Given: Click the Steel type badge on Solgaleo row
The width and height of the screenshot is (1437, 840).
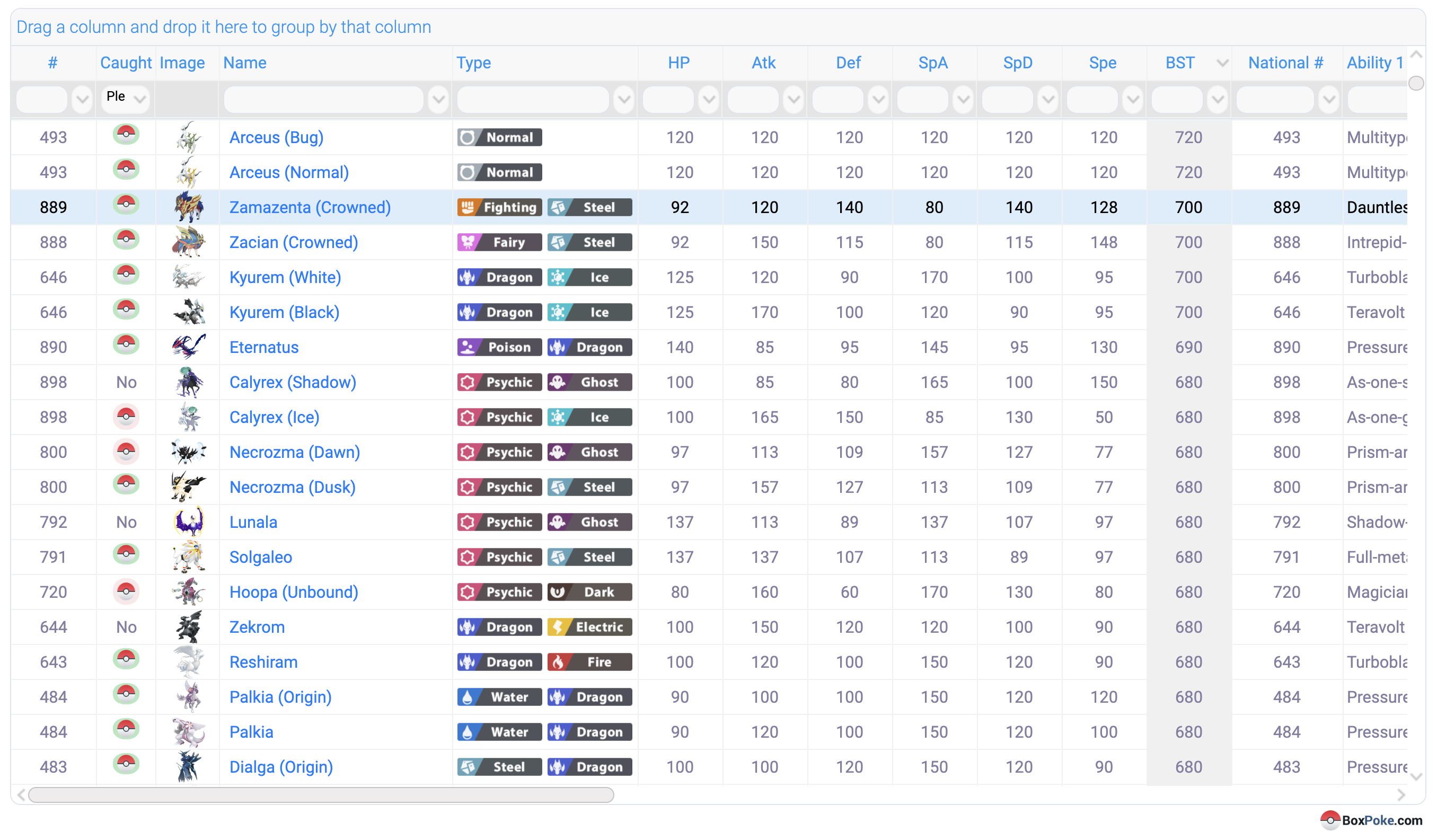Looking at the screenshot, I should coord(589,557).
